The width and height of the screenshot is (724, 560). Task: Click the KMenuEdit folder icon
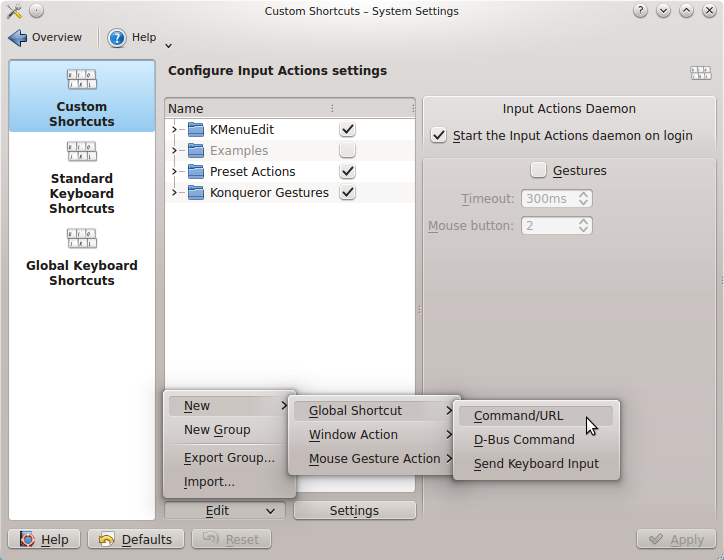[x=195, y=130]
